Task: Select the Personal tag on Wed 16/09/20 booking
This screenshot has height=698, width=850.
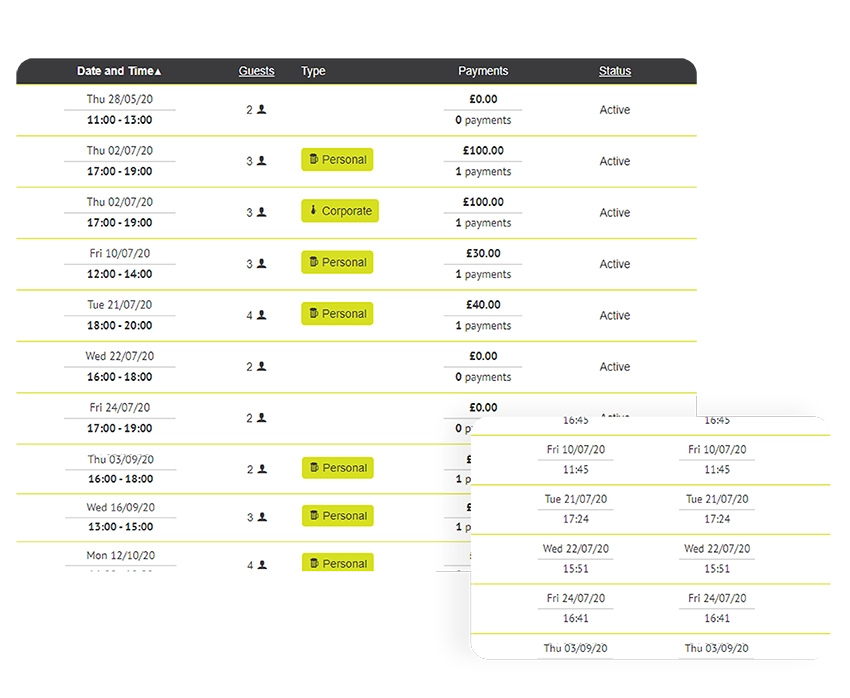Action: click(337, 516)
